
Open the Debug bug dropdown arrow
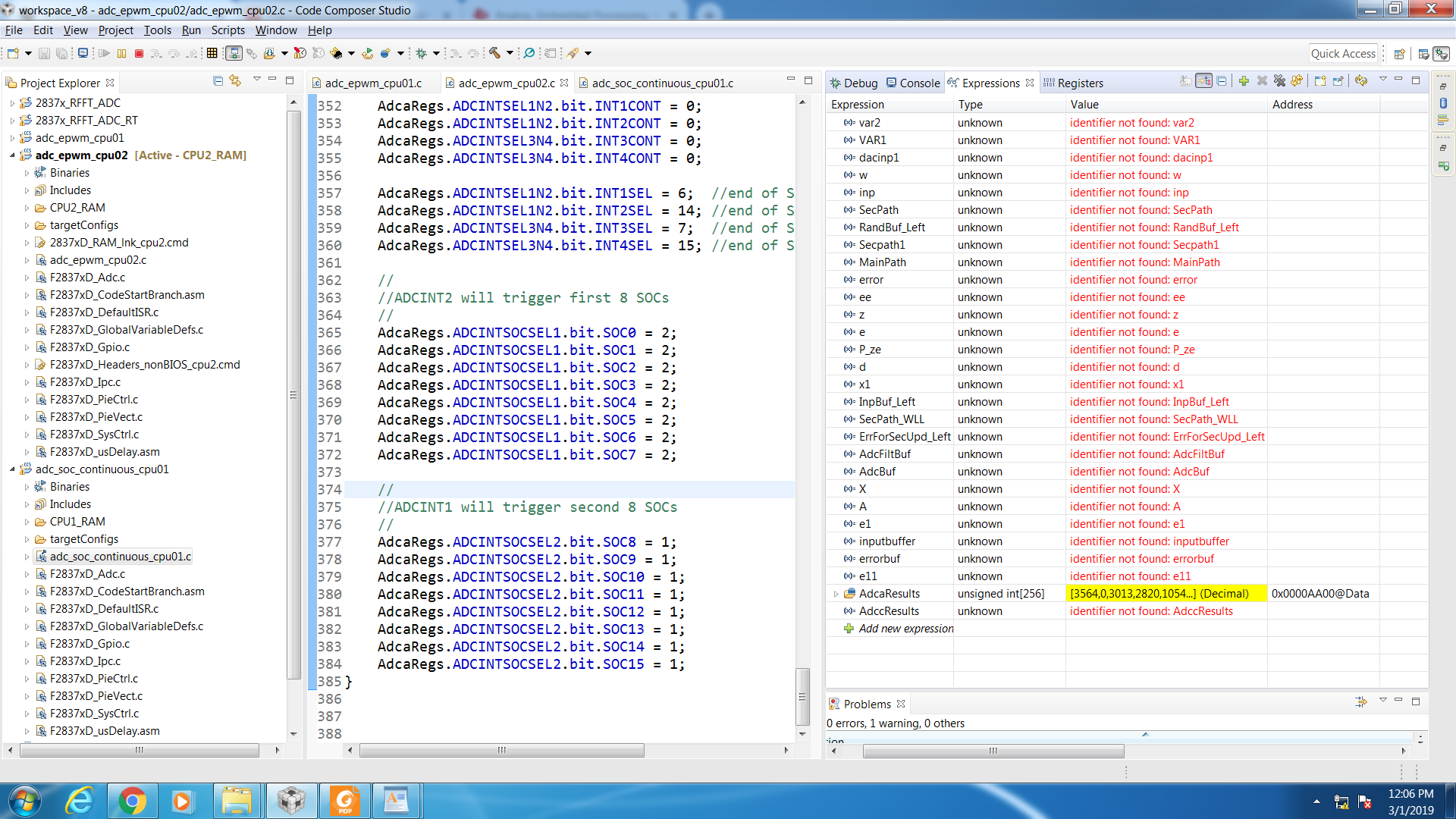tap(436, 53)
